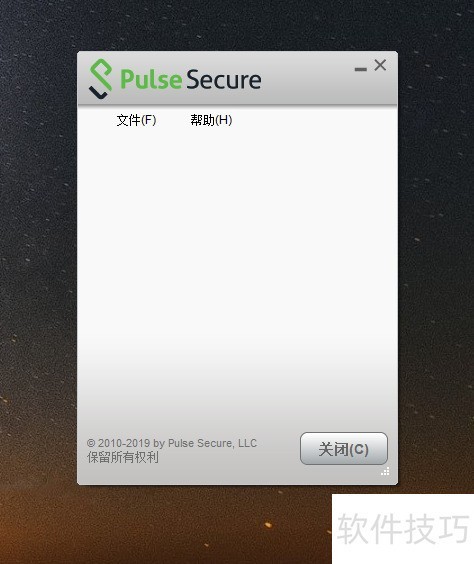Click the 保留所有权利 text
This screenshot has height=564, width=474.
[x=123, y=457]
